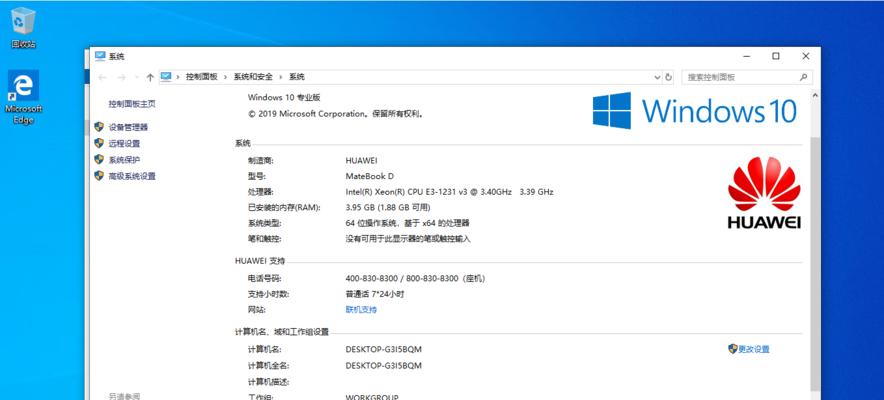Click the 2019 Microsoft Corporation copyright text
Screen dimensions: 884x400
(x=335, y=114)
